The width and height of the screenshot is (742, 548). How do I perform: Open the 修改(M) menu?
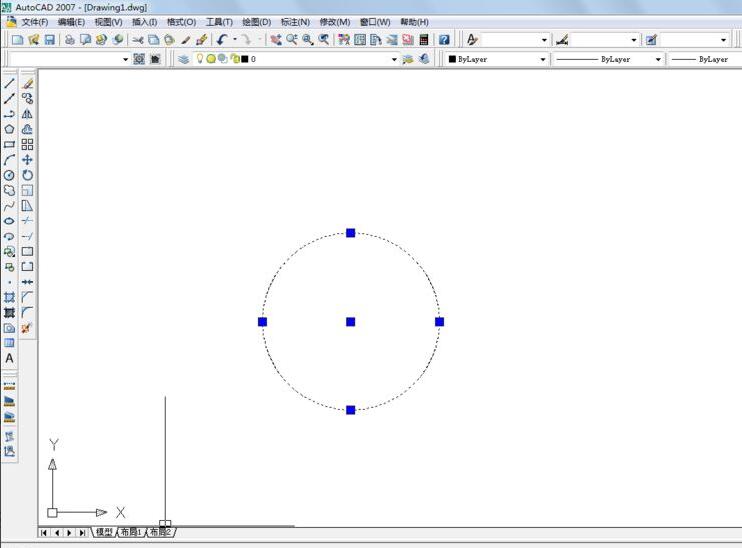pyautogui.click(x=335, y=22)
